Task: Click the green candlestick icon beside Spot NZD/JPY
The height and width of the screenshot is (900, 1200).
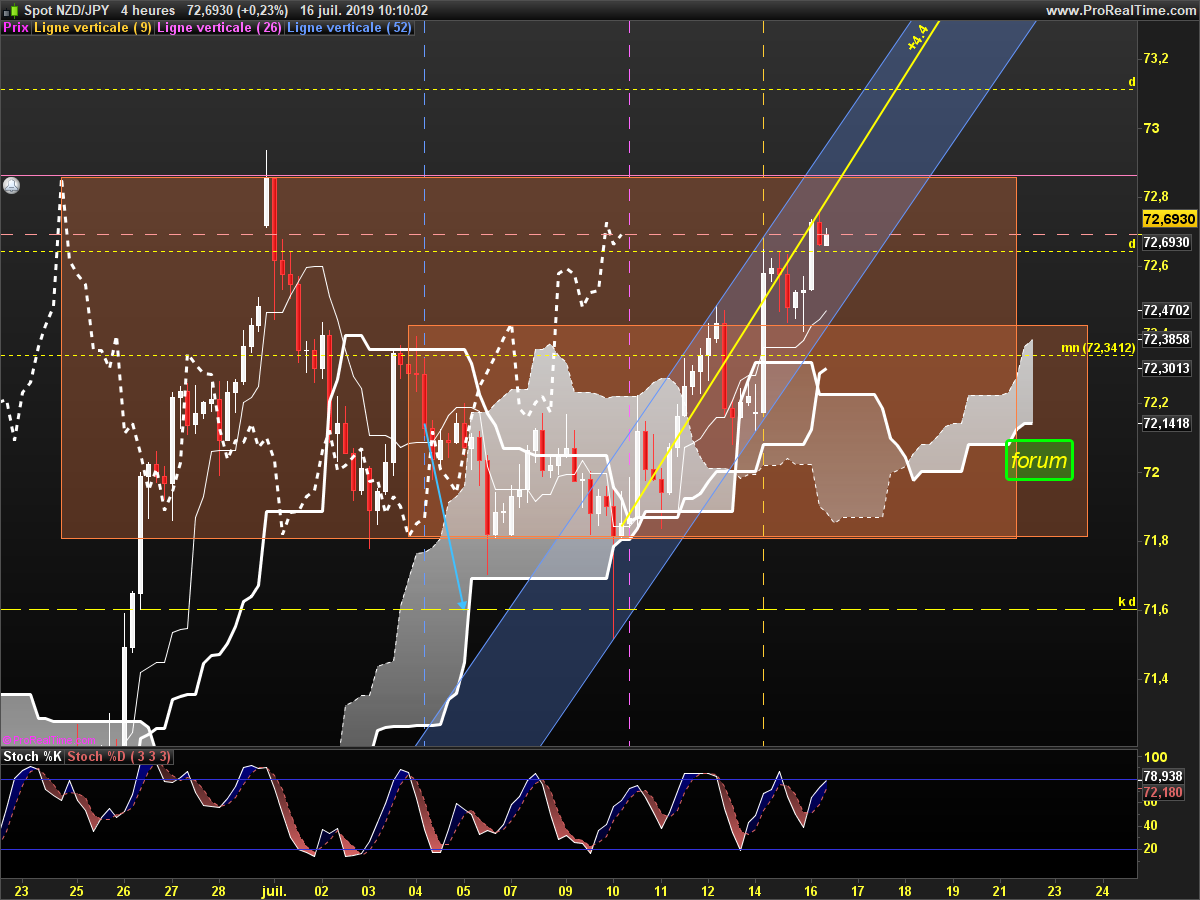Action: (x=10, y=10)
